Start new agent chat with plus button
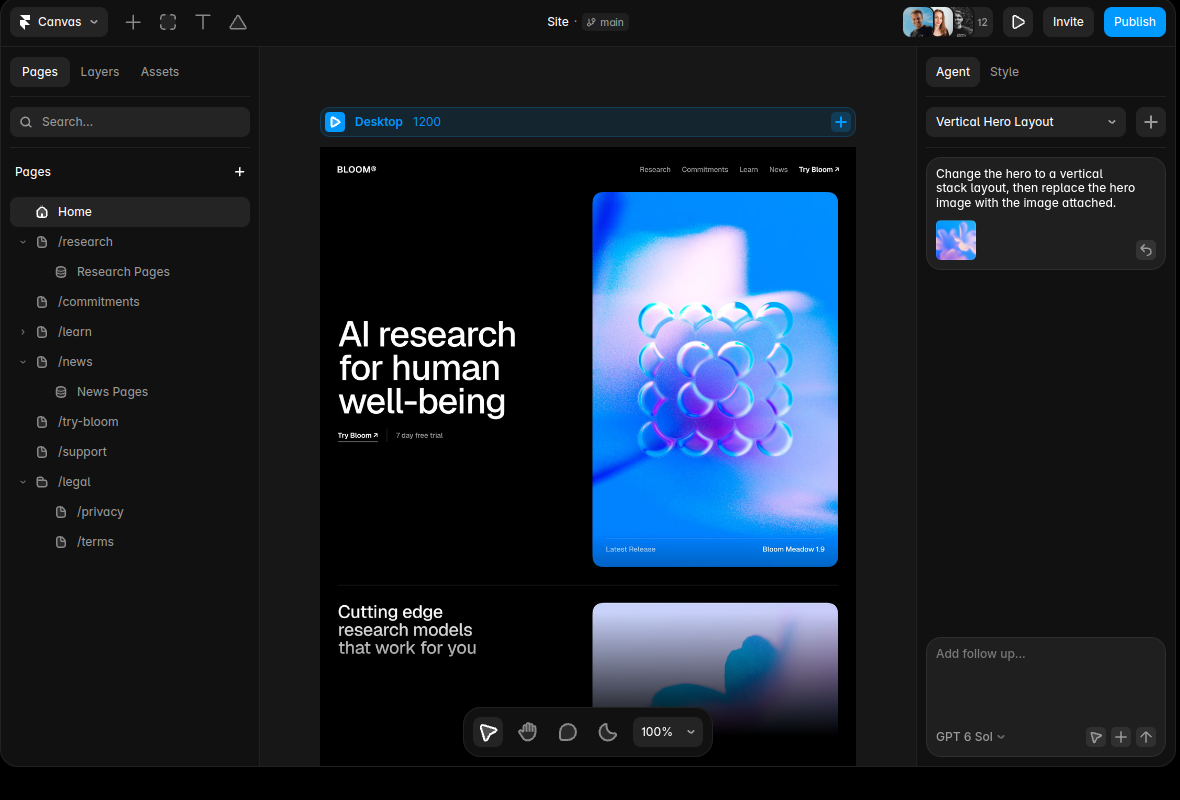The width and height of the screenshot is (1180, 800). 1151,122
